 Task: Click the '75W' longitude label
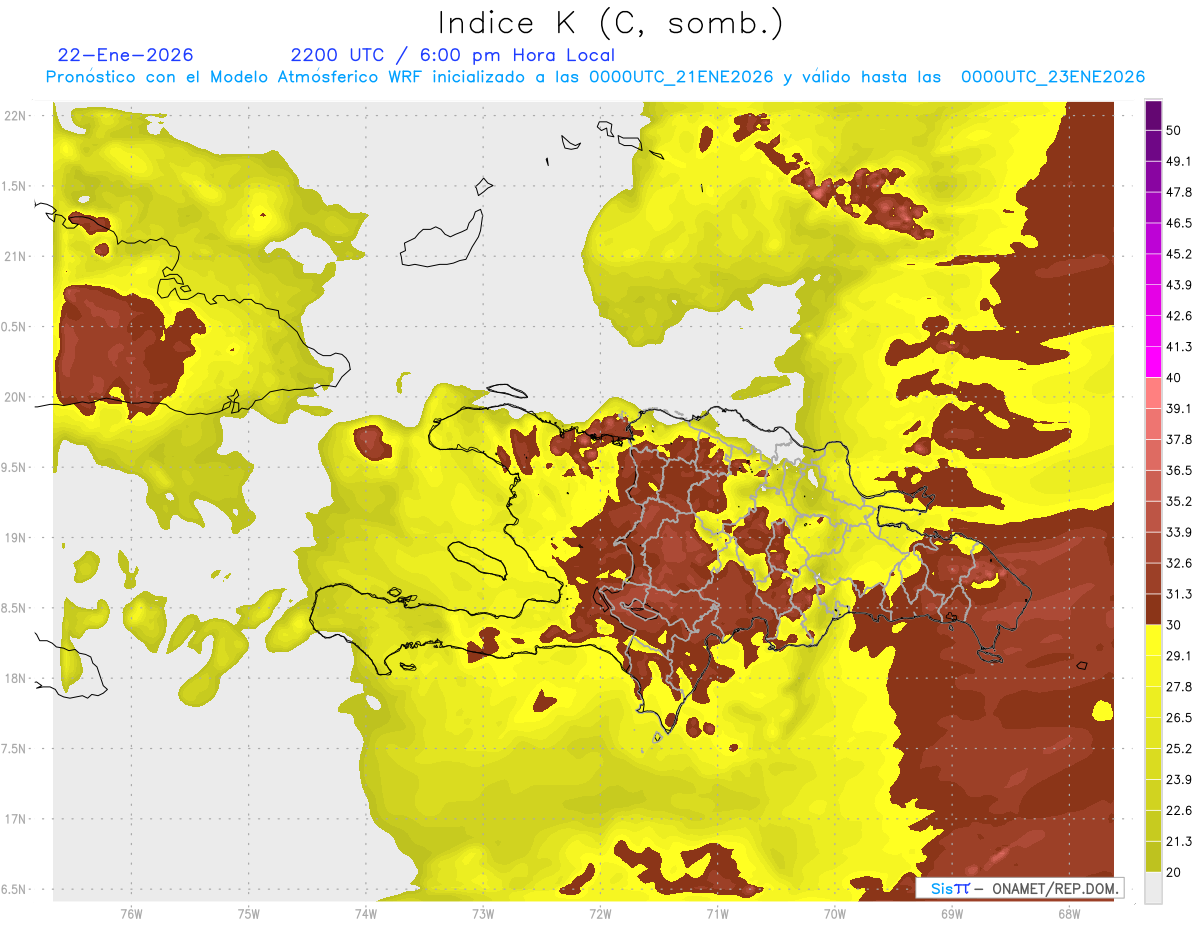pyautogui.click(x=249, y=913)
